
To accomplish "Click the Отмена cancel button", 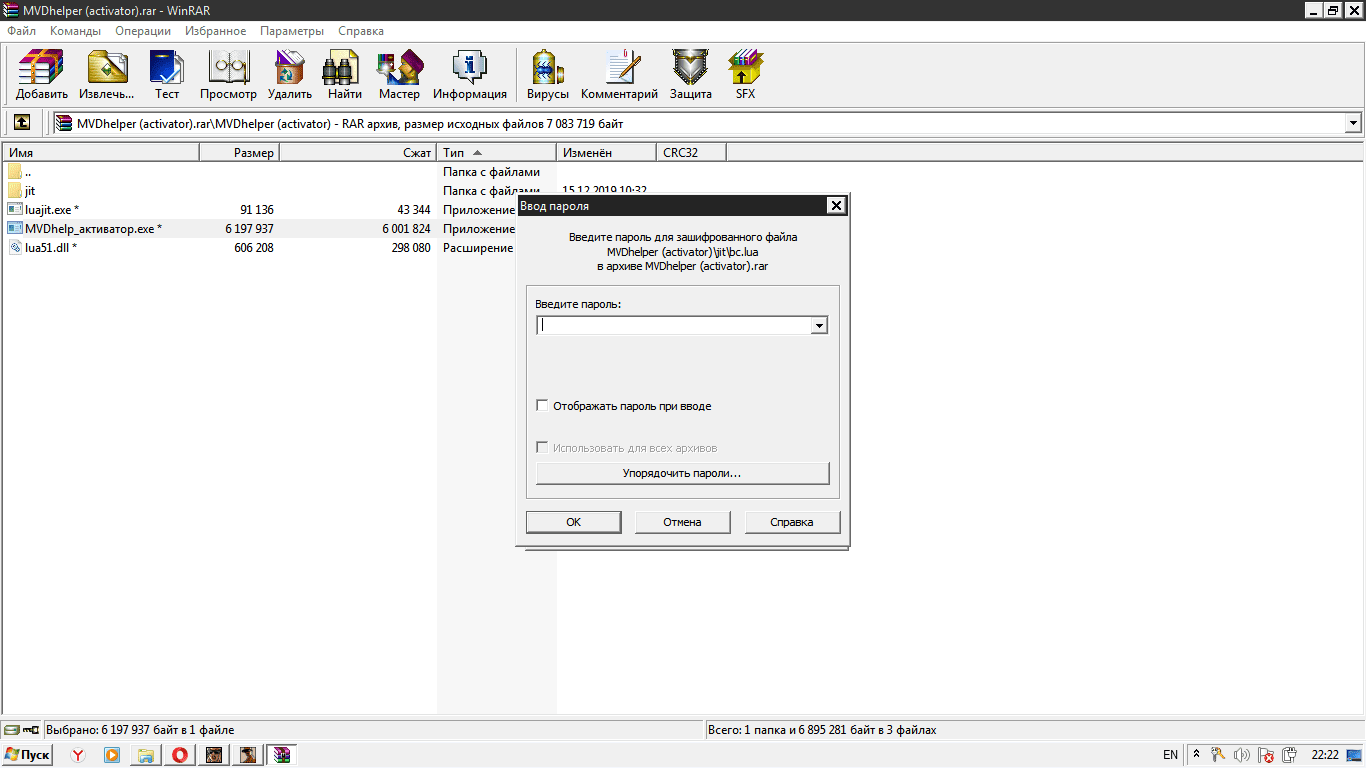I will 682,522.
